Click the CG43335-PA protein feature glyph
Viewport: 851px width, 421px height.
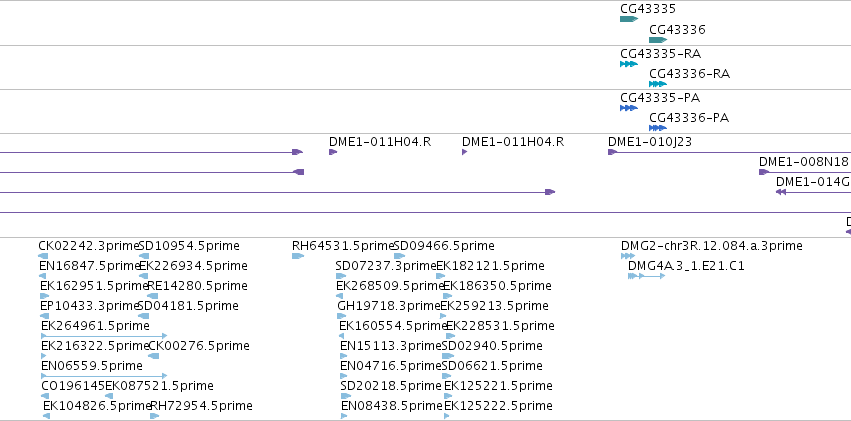628,108
